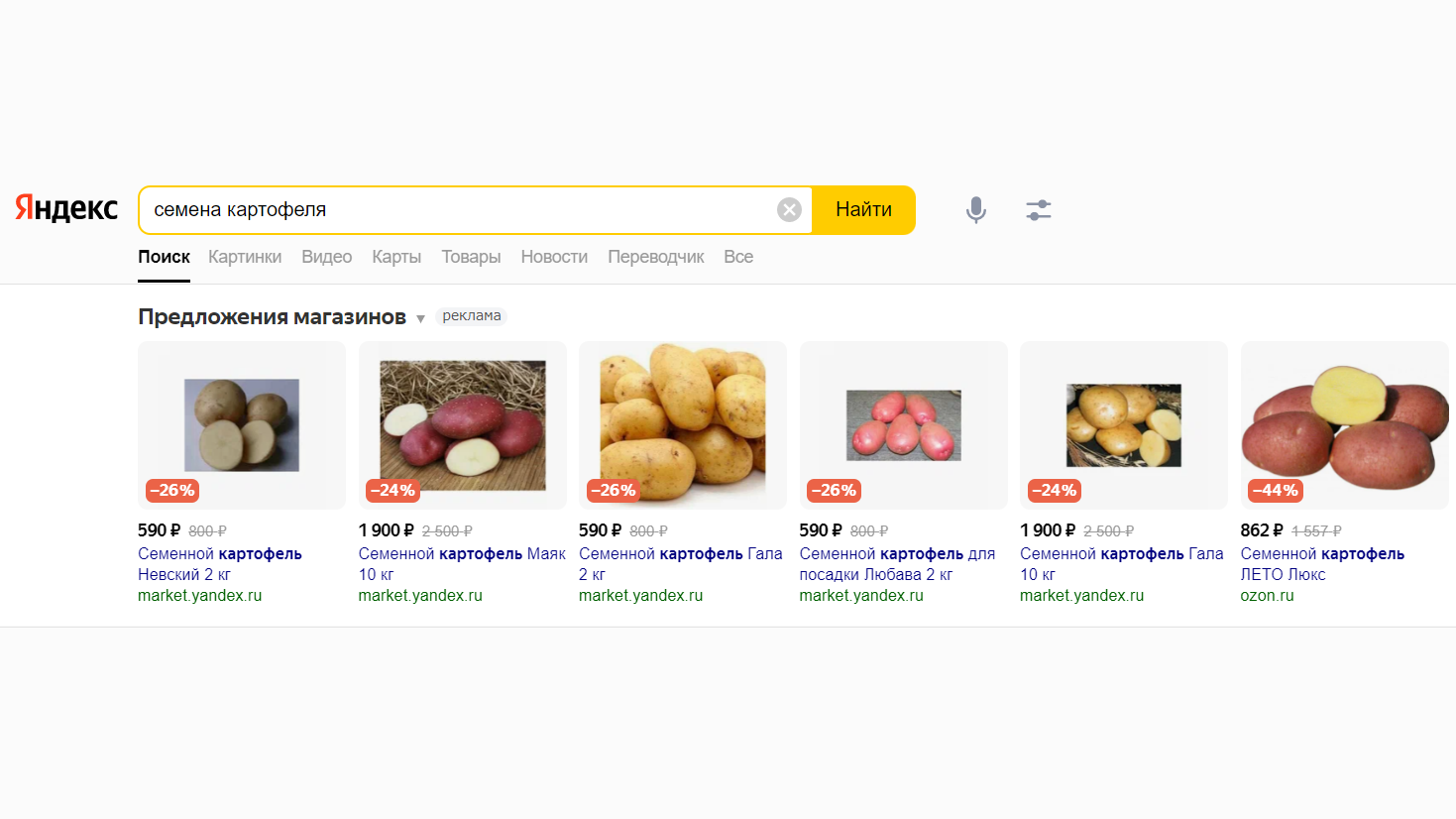Select the Товары tab
1456x819 pixels.
[471, 257]
